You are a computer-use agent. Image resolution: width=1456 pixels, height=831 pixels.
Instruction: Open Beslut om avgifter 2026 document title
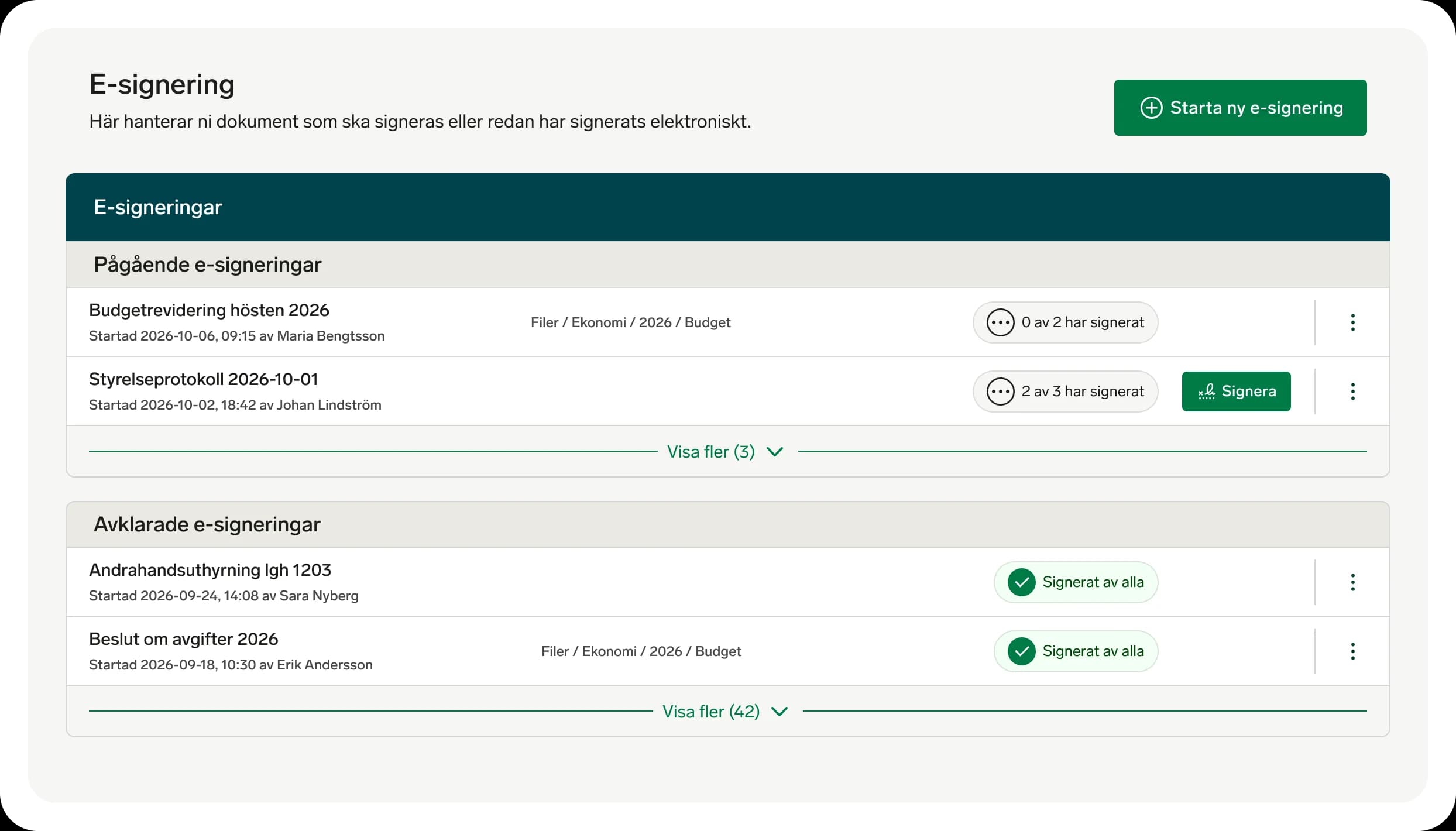point(183,639)
